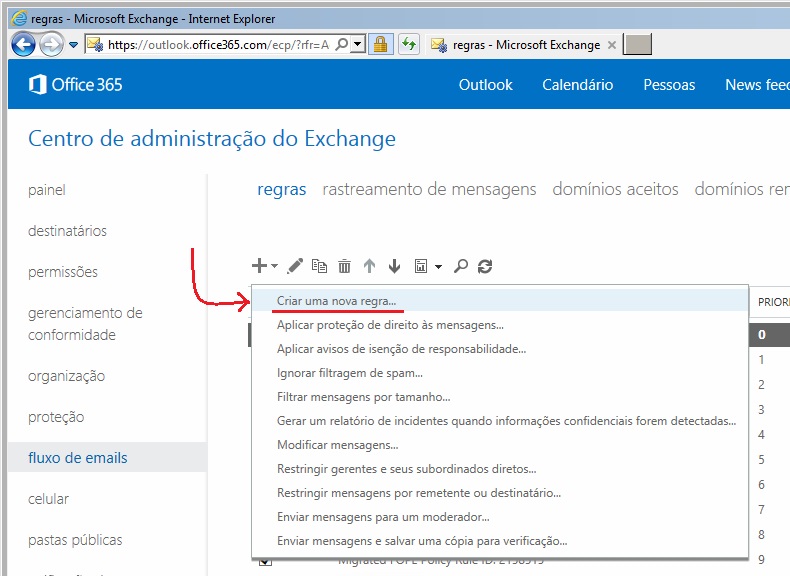
Task: Open Pessoas in the top navigation
Action: click(x=669, y=85)
